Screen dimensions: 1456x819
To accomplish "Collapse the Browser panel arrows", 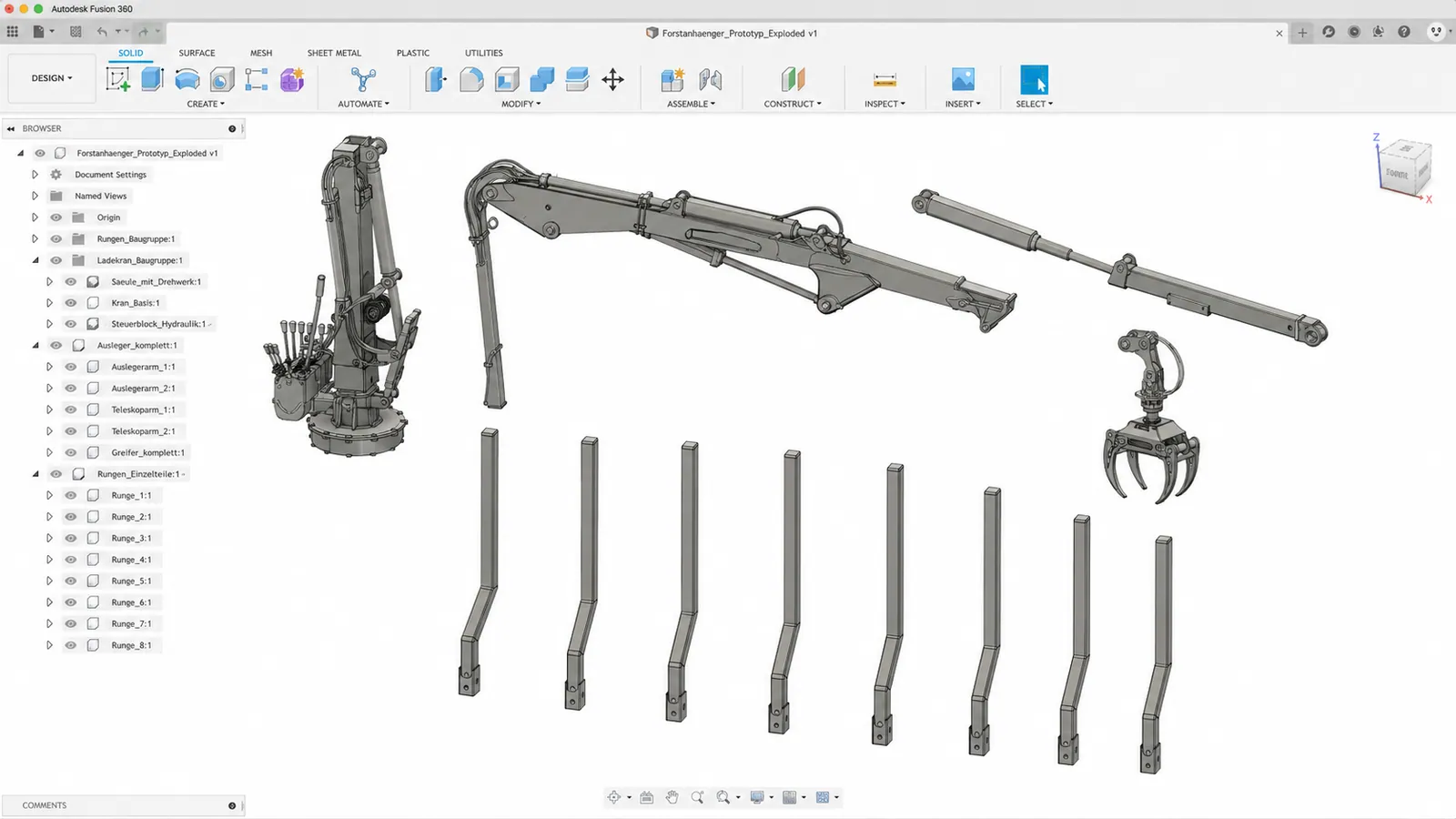I will click(11, 128).
